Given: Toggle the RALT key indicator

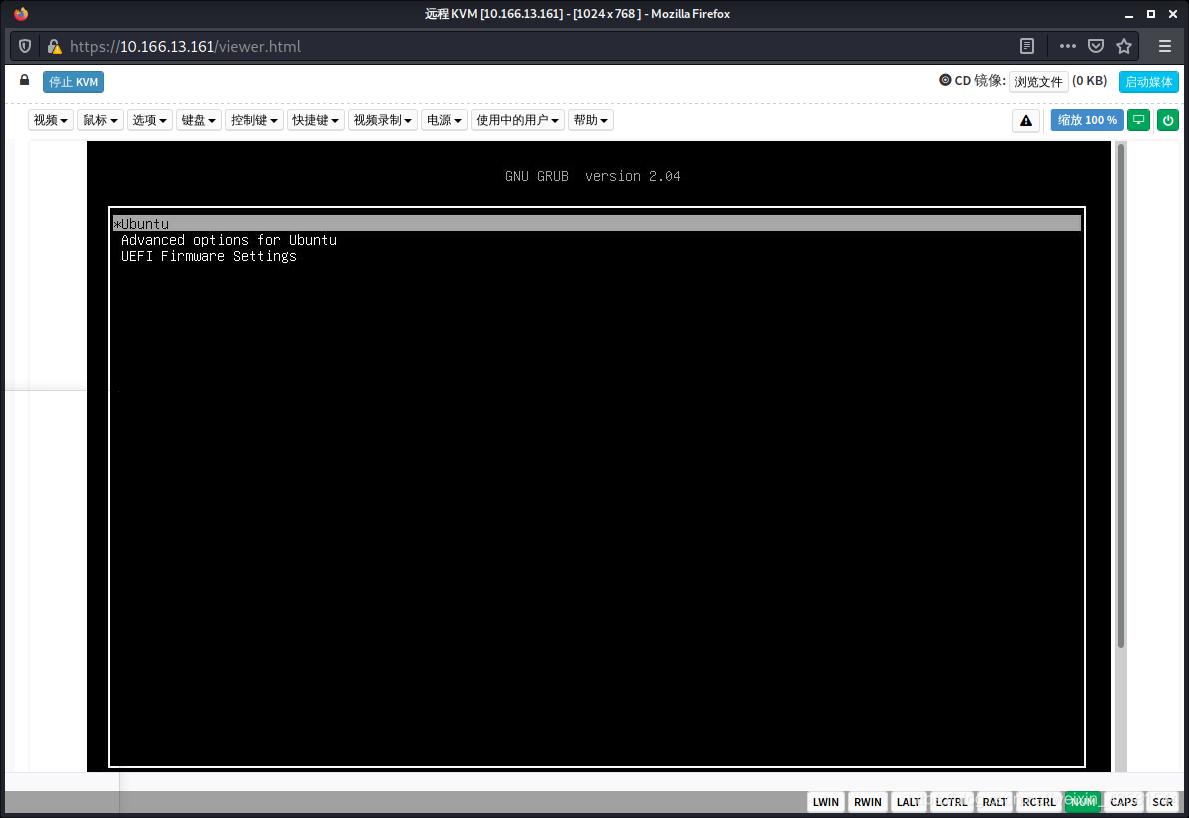Looking at the screenshot, I should tap(995, 801).
